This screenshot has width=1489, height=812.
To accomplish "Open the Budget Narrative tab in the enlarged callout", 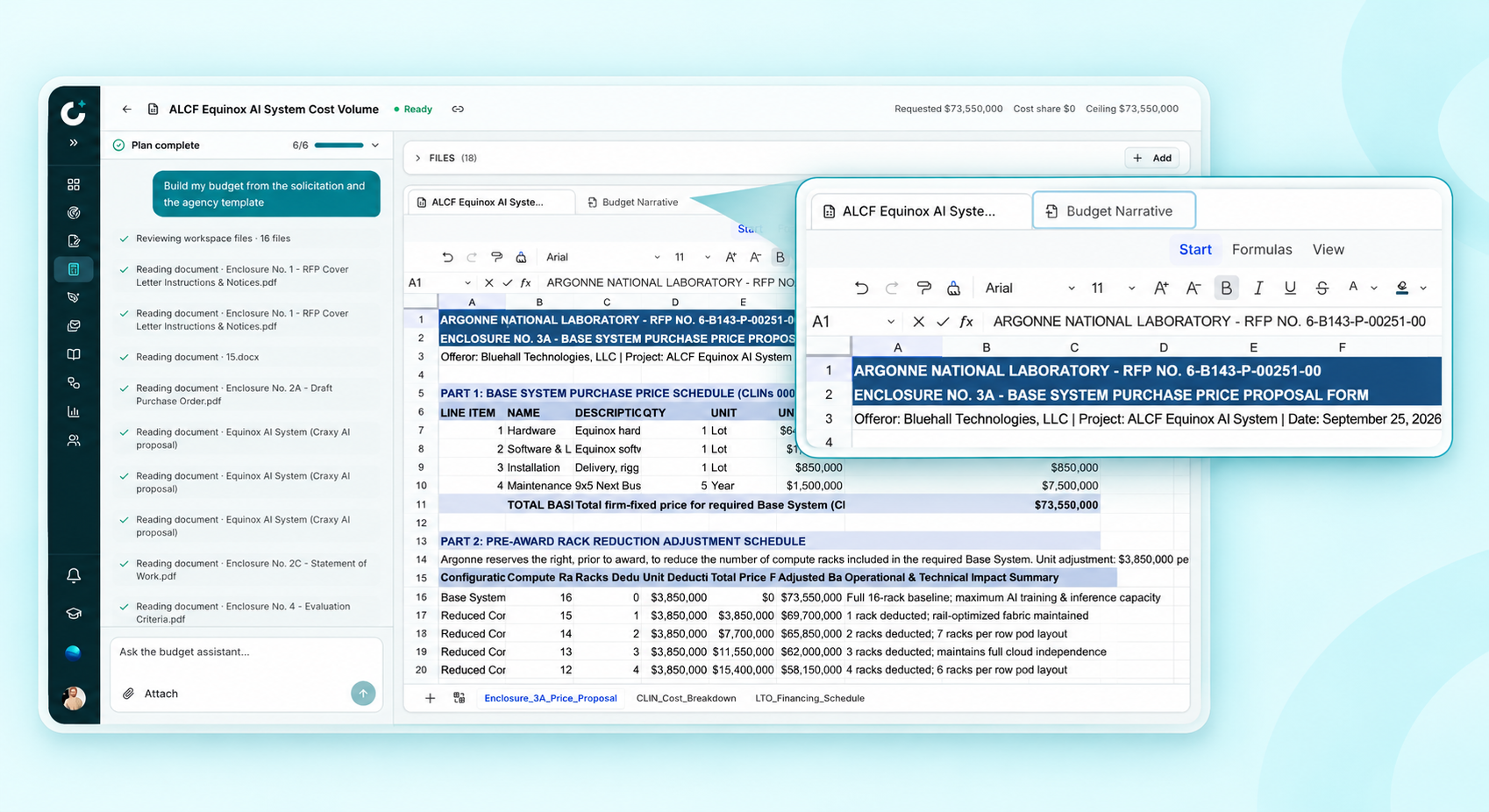I will click(1114, 211).
